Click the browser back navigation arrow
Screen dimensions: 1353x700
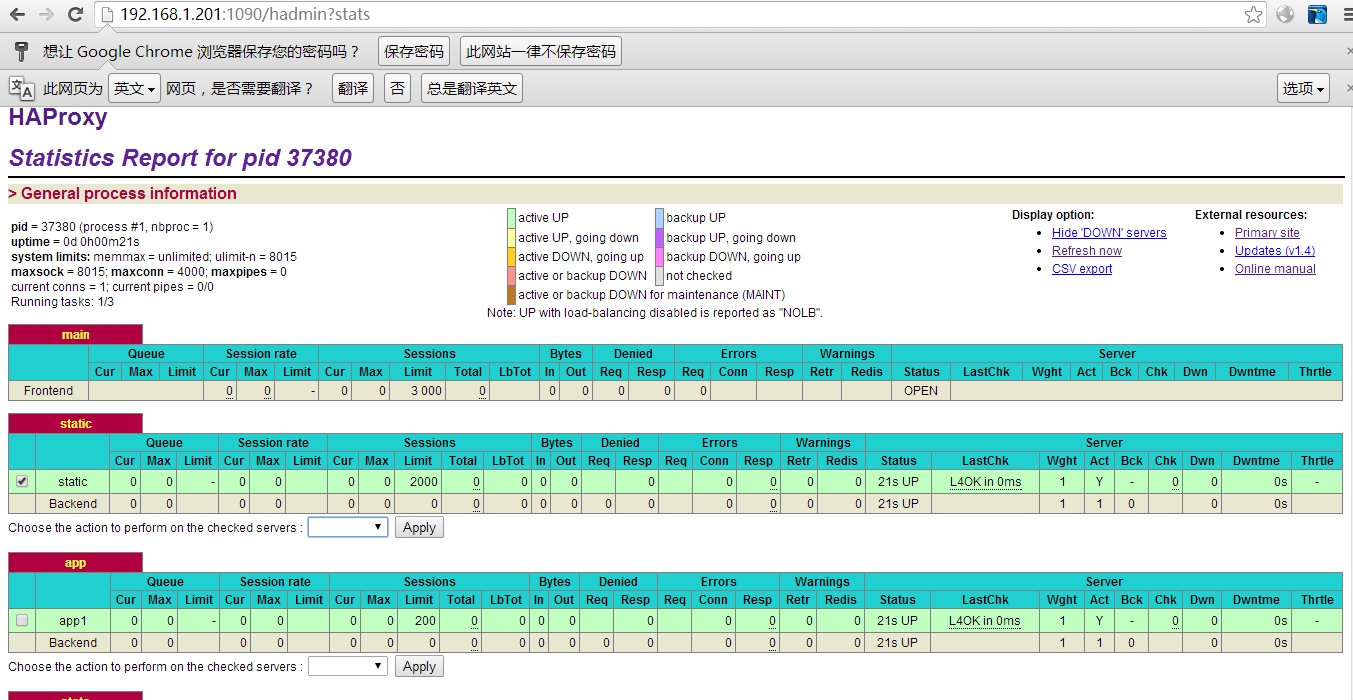point(18,15)
